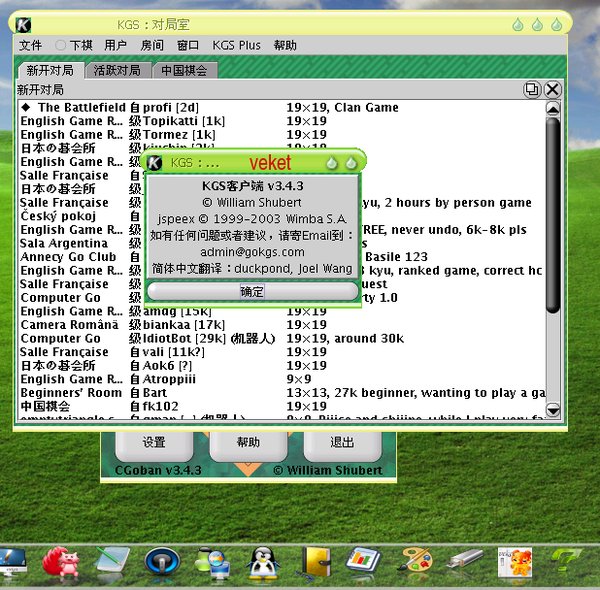
Task: Open the 下棋 menu
Action: click(81, 45)
